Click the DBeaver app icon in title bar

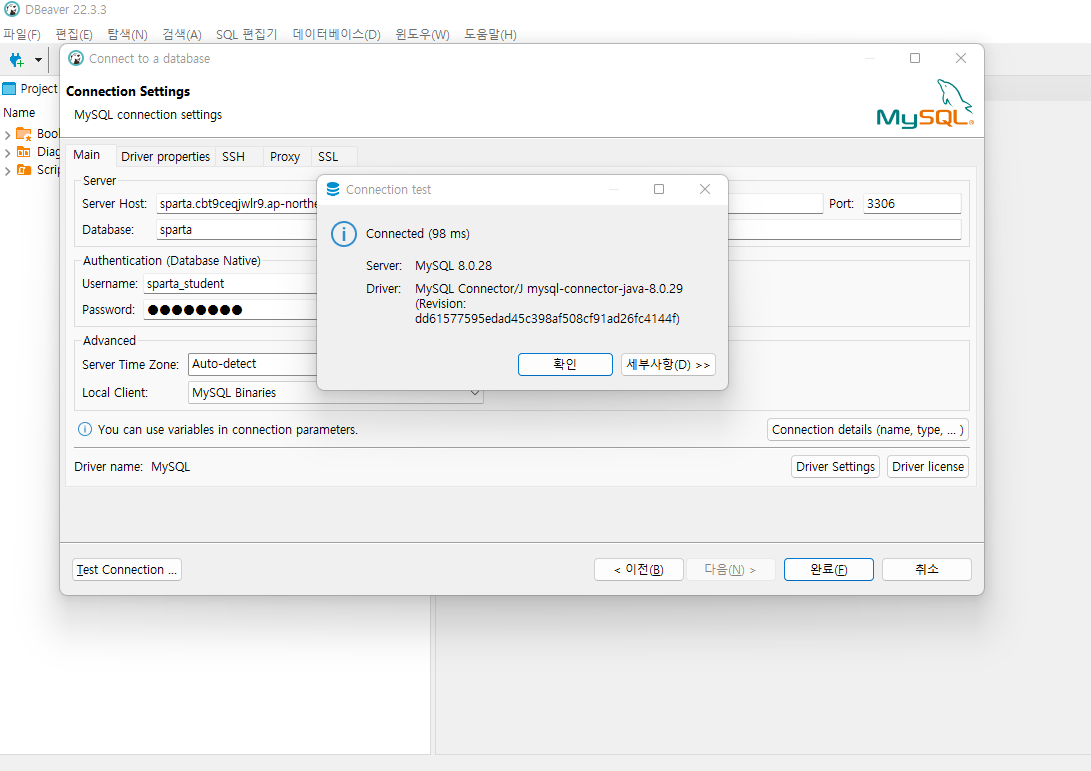12,10
